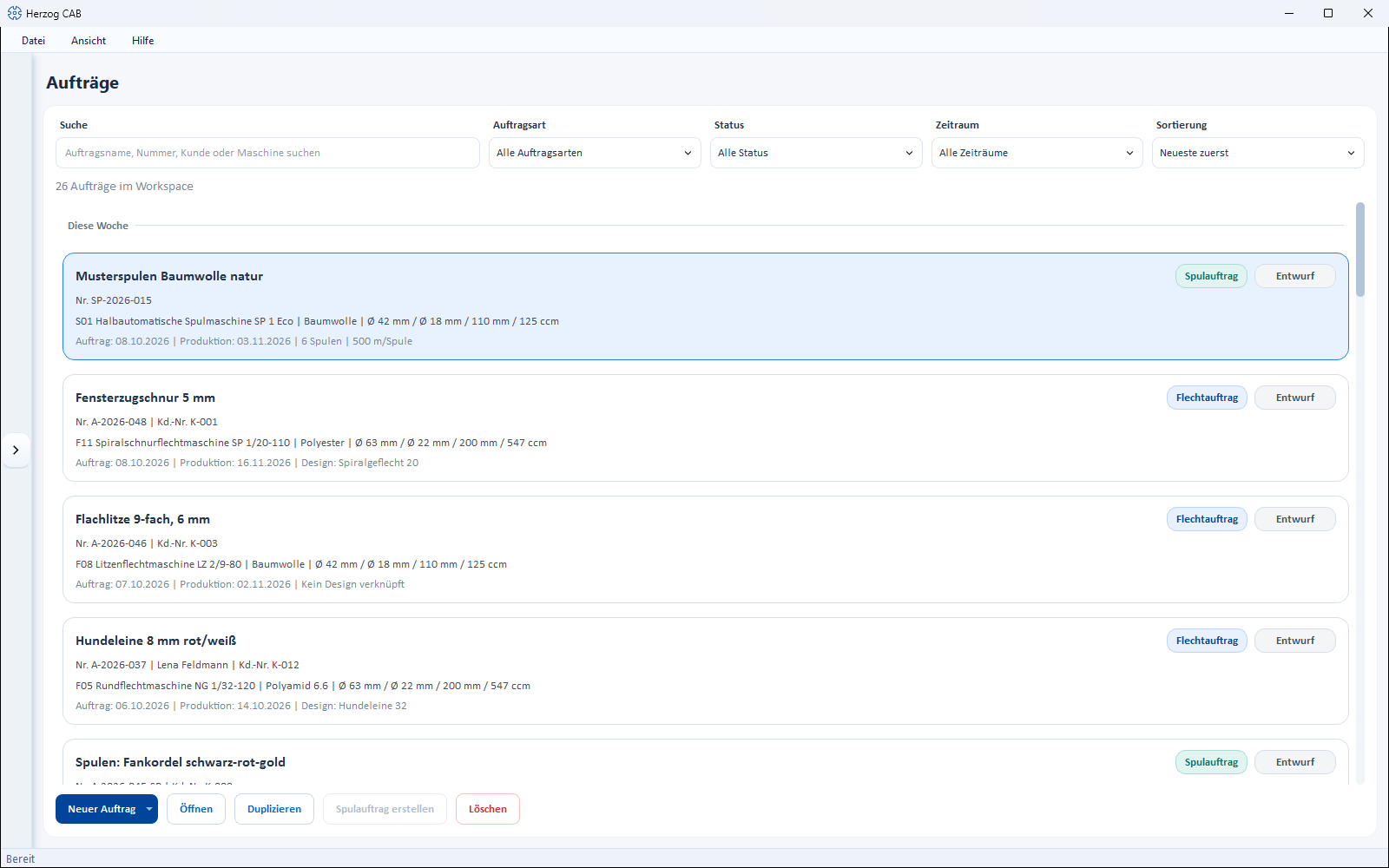Screen dimensions: 1389x868
Task: Click Spulauftrag tag on Fankordel order
Action: tap(1211, 762)
